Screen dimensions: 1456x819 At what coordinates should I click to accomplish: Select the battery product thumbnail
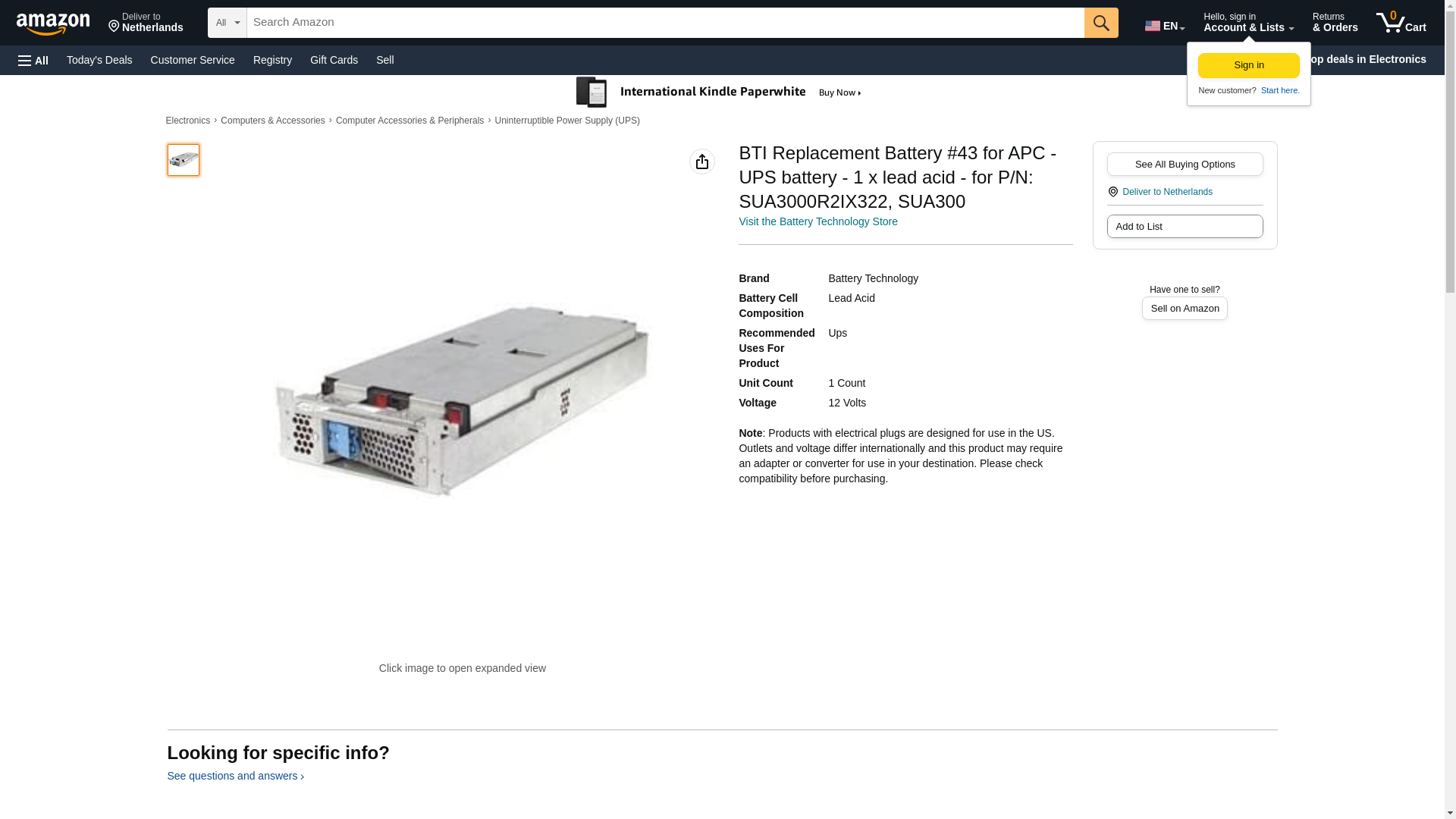[x=183, y=160]
